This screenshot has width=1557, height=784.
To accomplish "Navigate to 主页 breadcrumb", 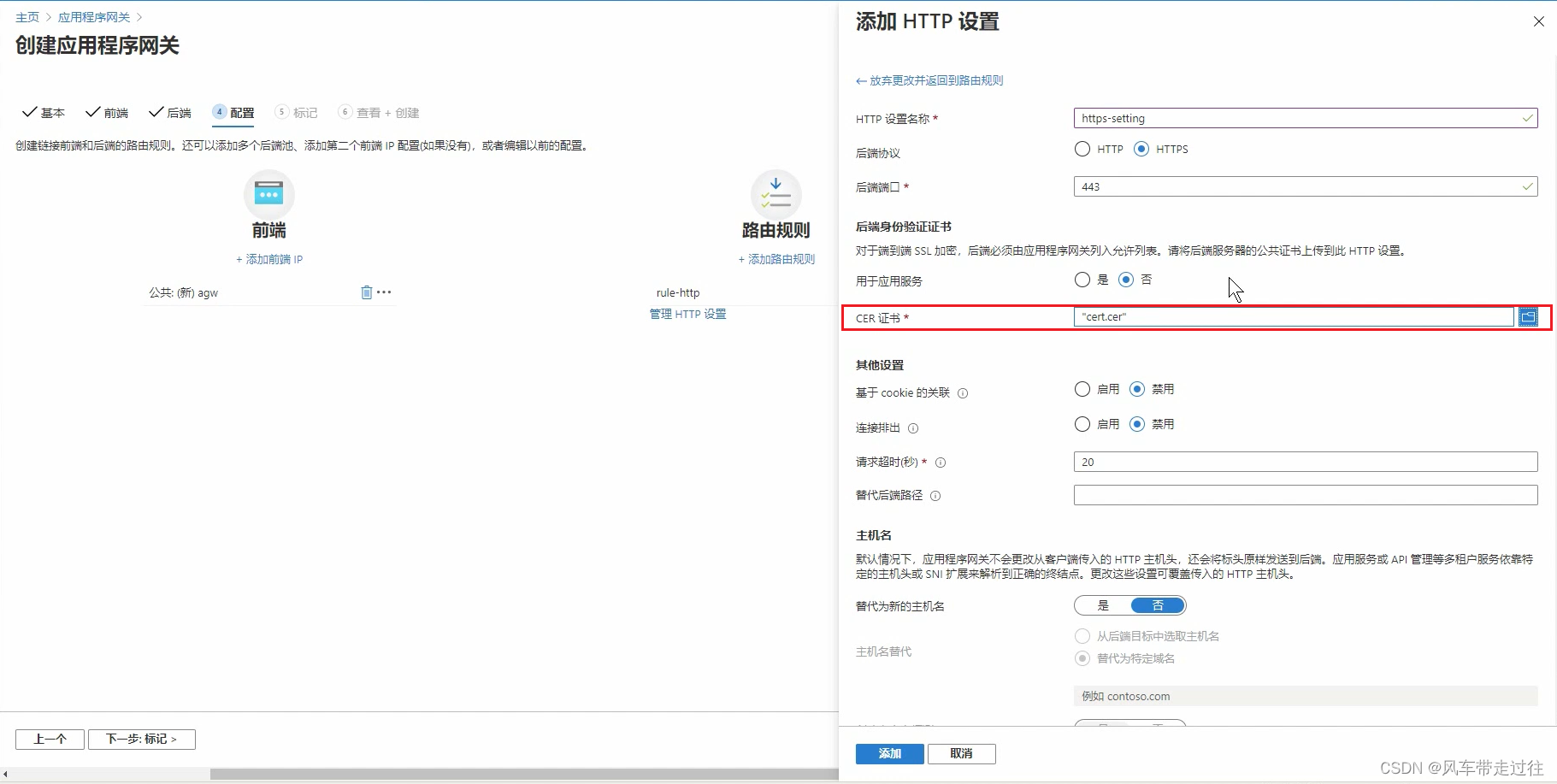I will pyautogui.click(x=27, y=17).
